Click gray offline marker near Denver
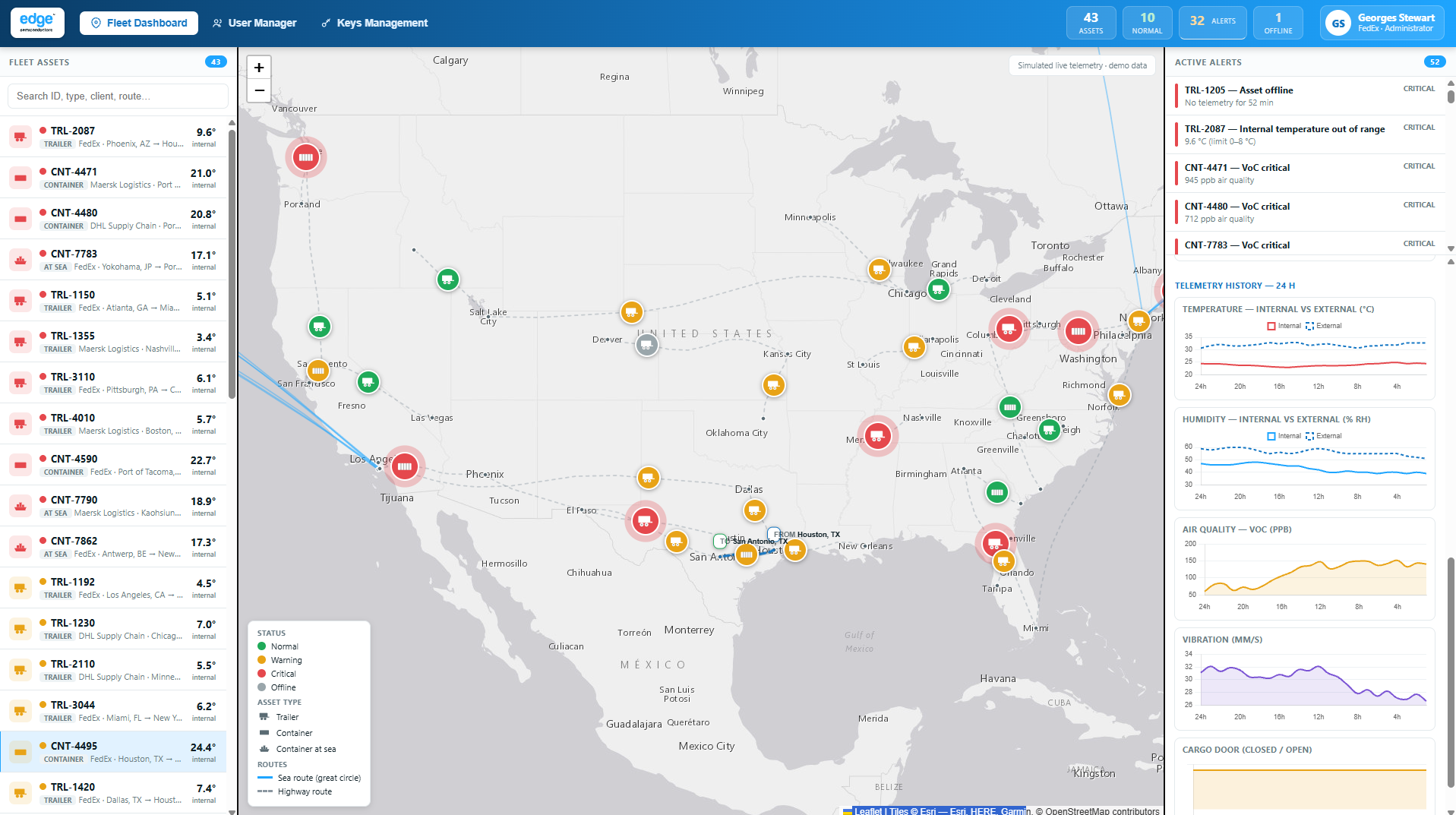Image resolution: width=1456 pixels, height=815 pixels. click(646, 345)
